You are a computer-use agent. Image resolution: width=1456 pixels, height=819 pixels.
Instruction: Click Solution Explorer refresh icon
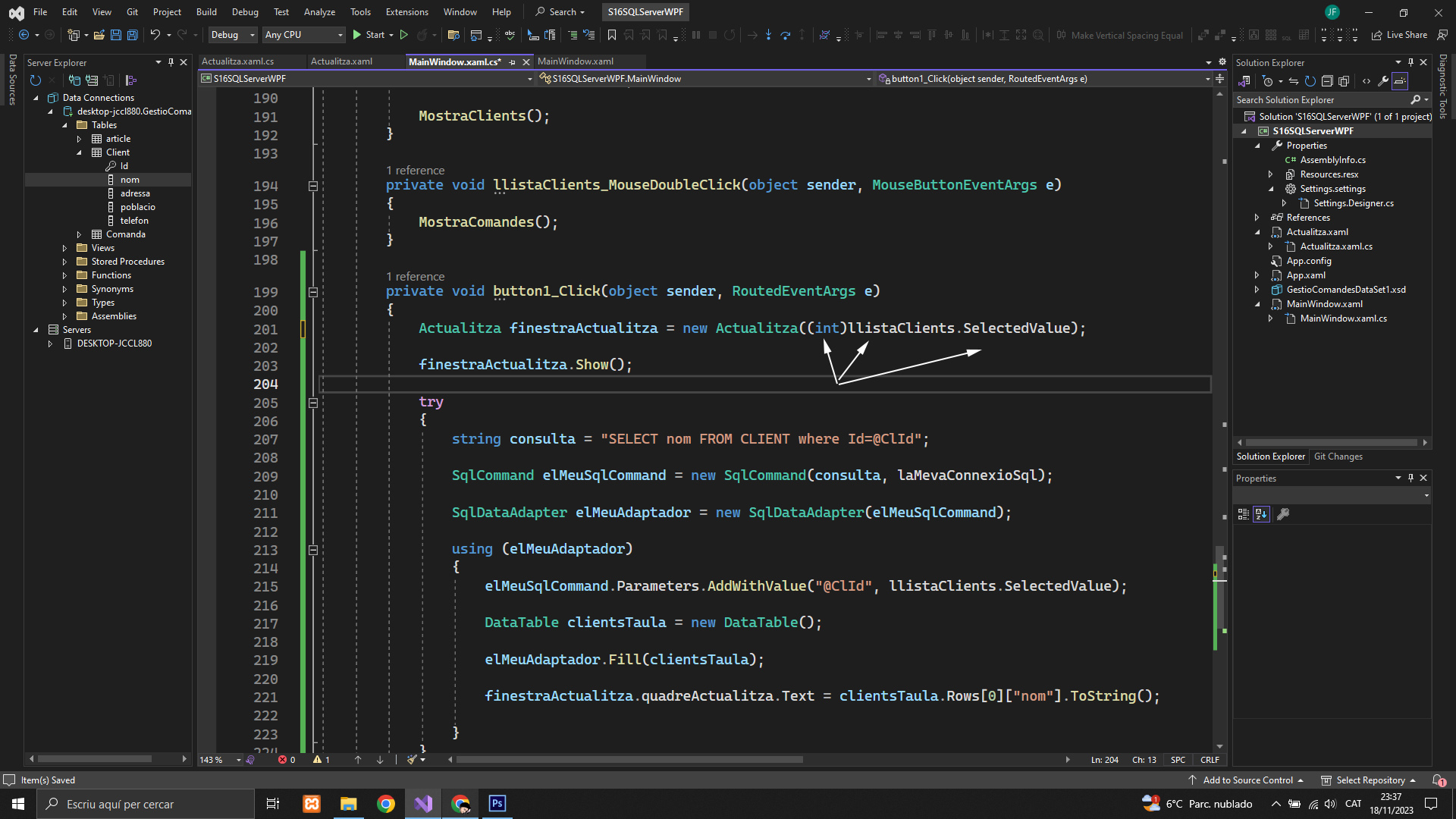click(x=1310, y=81)
